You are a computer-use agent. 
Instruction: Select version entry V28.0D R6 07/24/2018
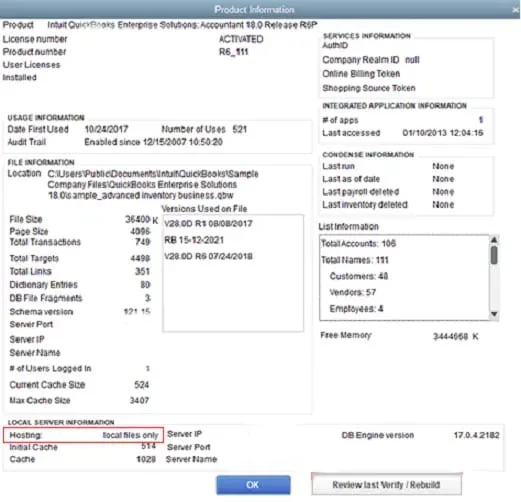coord(208,256)
